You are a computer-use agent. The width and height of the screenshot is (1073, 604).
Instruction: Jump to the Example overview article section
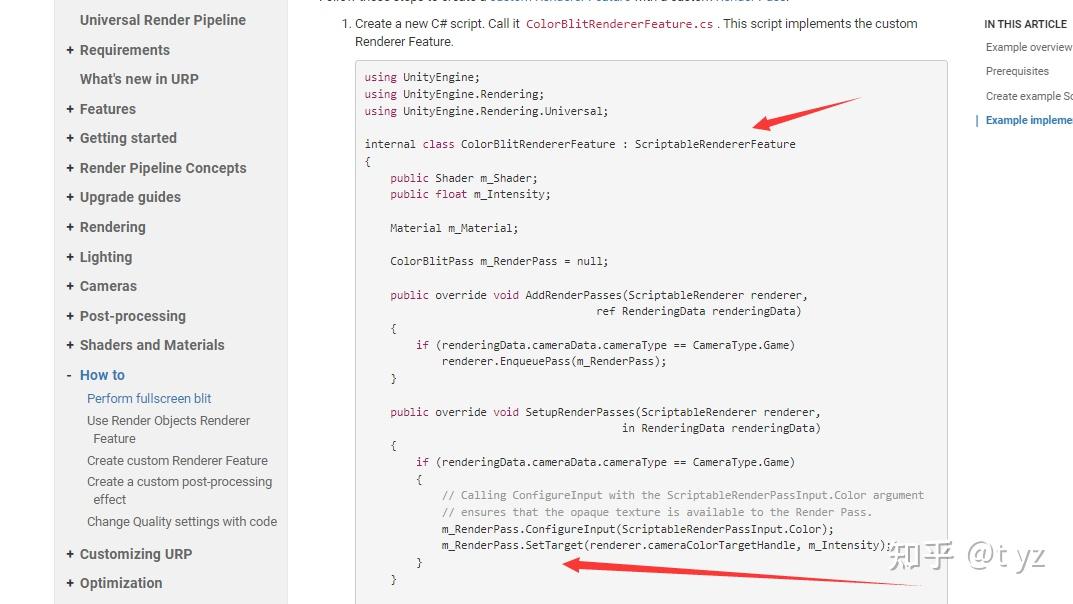click(x=1028, y=46)
